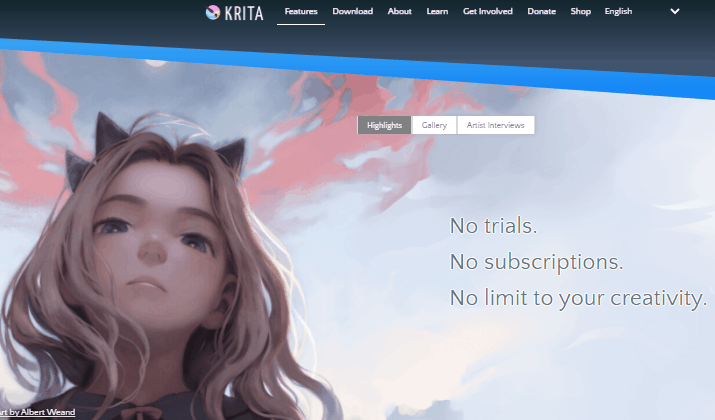Image resolution: width=715 pixels, height=420 pixels.
Task: Expand the language dropdown chevron
Action: (675, 11)
